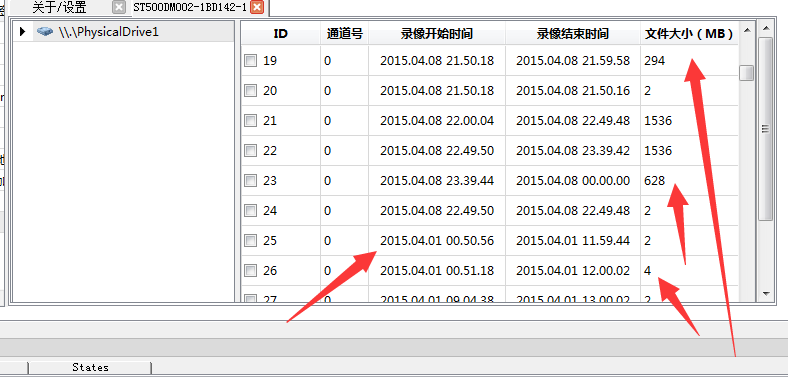This screenshot has height=386, width=788.
Task: Tick the checkbox for record ID 21
Action: [x=250, y=121]
